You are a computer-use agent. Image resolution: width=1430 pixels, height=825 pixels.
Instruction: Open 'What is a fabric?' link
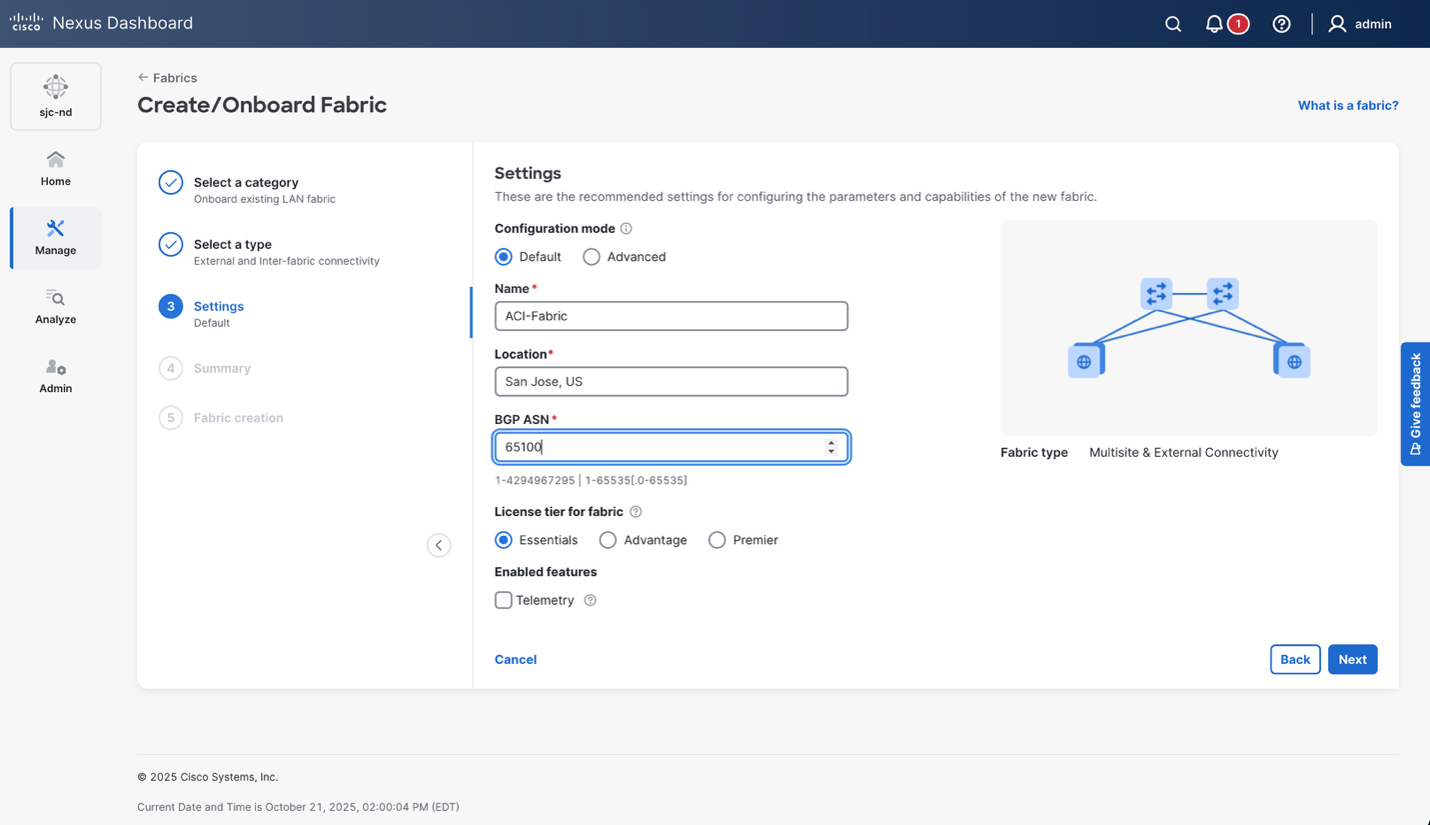pos(1348,105)
